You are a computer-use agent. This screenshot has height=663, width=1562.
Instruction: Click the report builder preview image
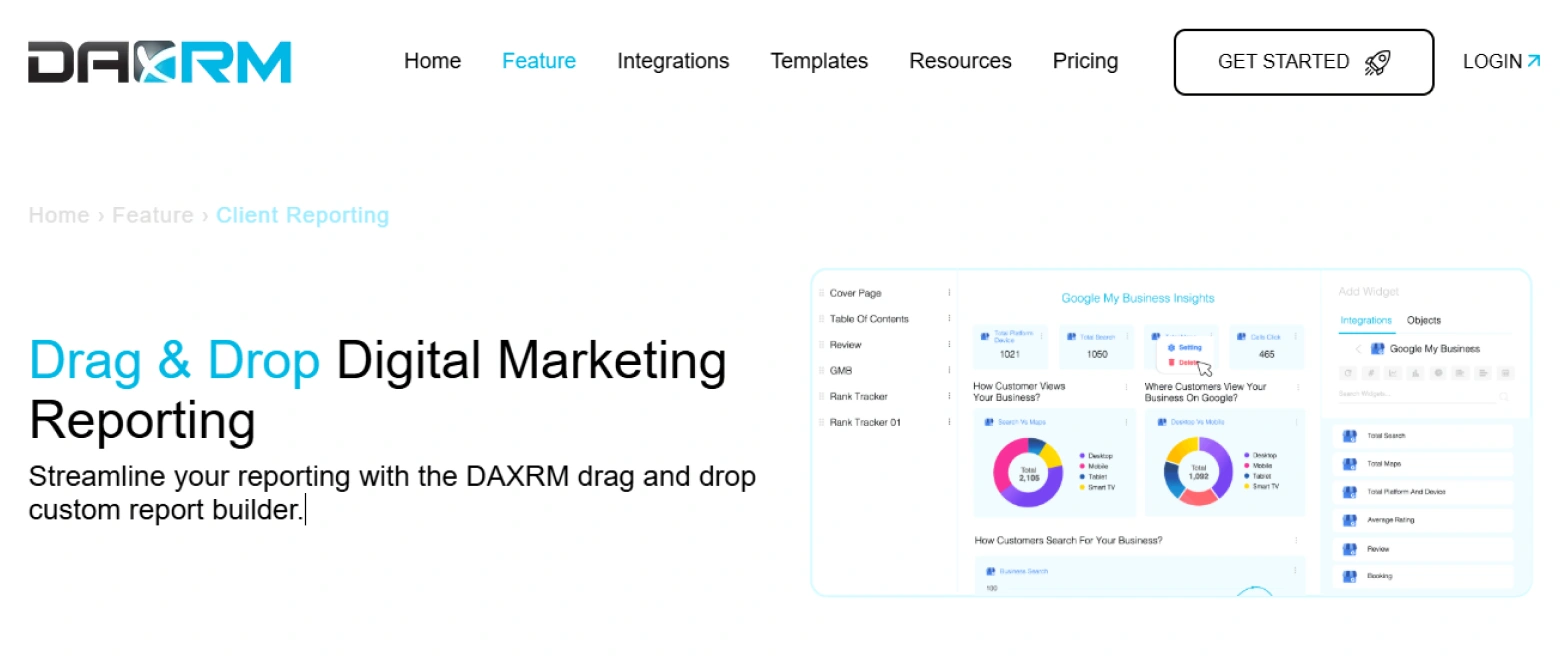tap(1171, 432)
